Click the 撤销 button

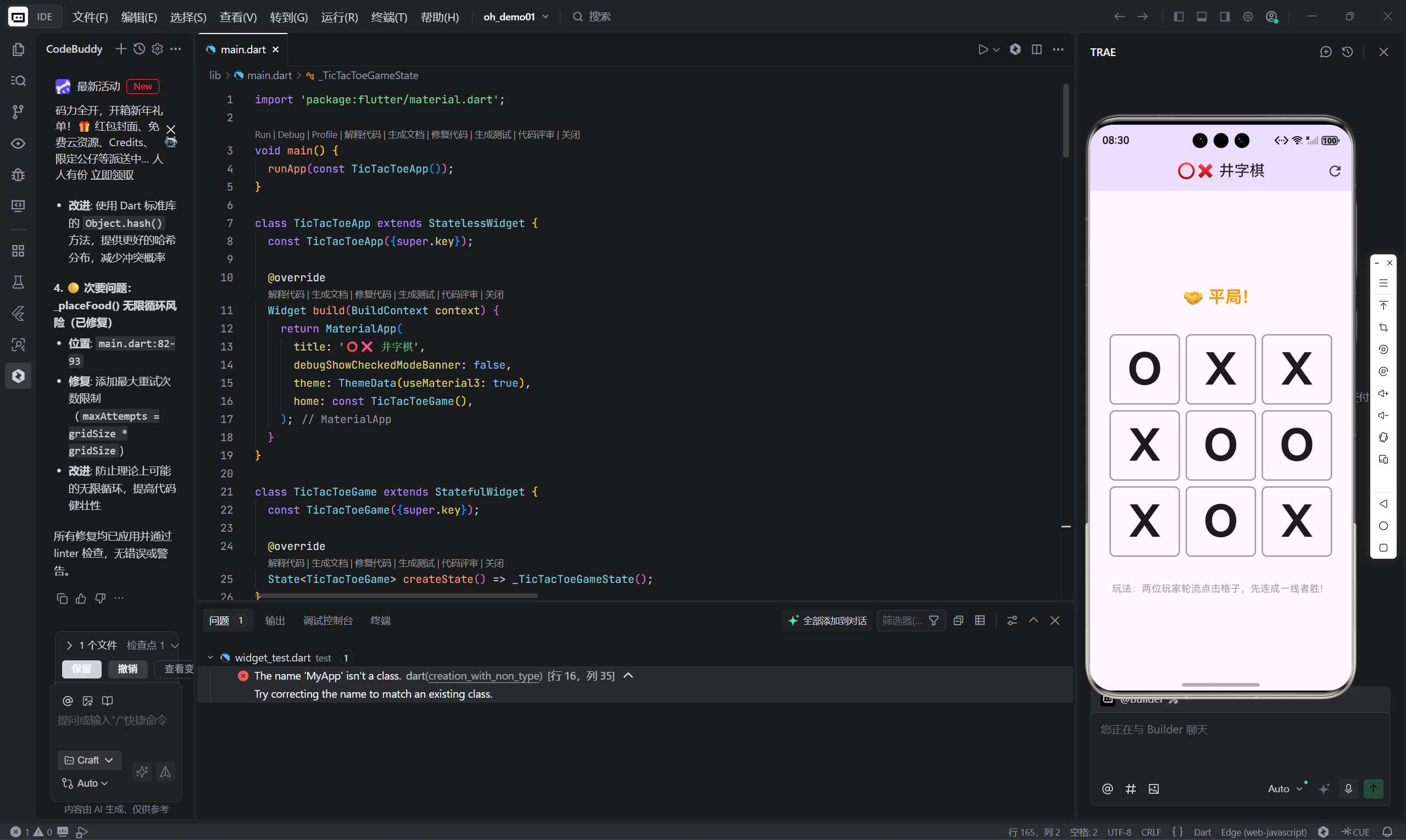click(127, 669)
